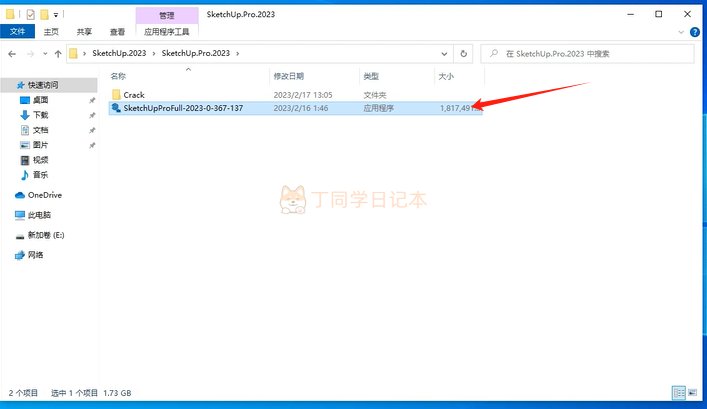Switch to the 主页 ribbon tab

click(51, 32)
